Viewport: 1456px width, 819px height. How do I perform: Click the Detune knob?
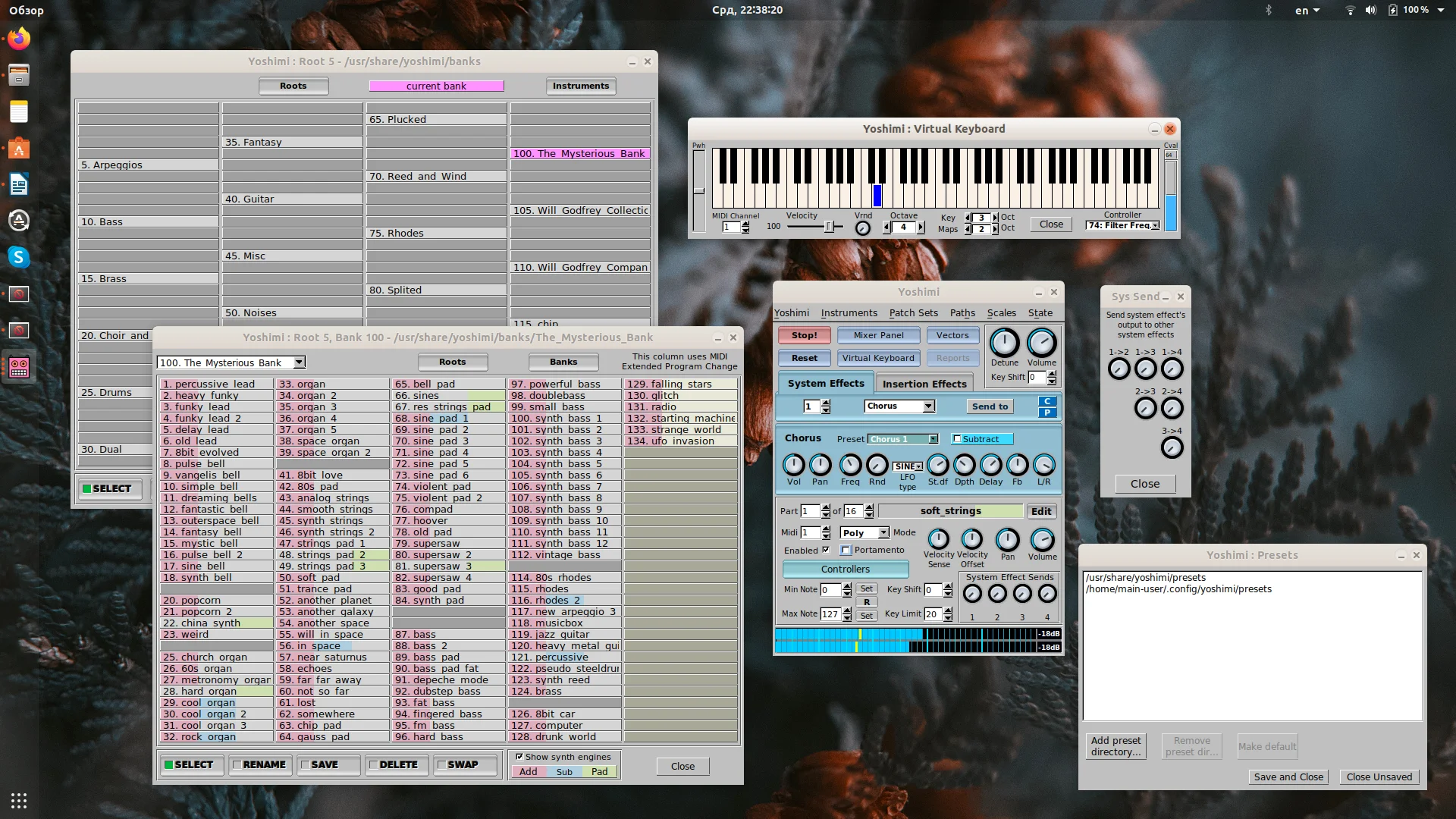[1004, 343]
